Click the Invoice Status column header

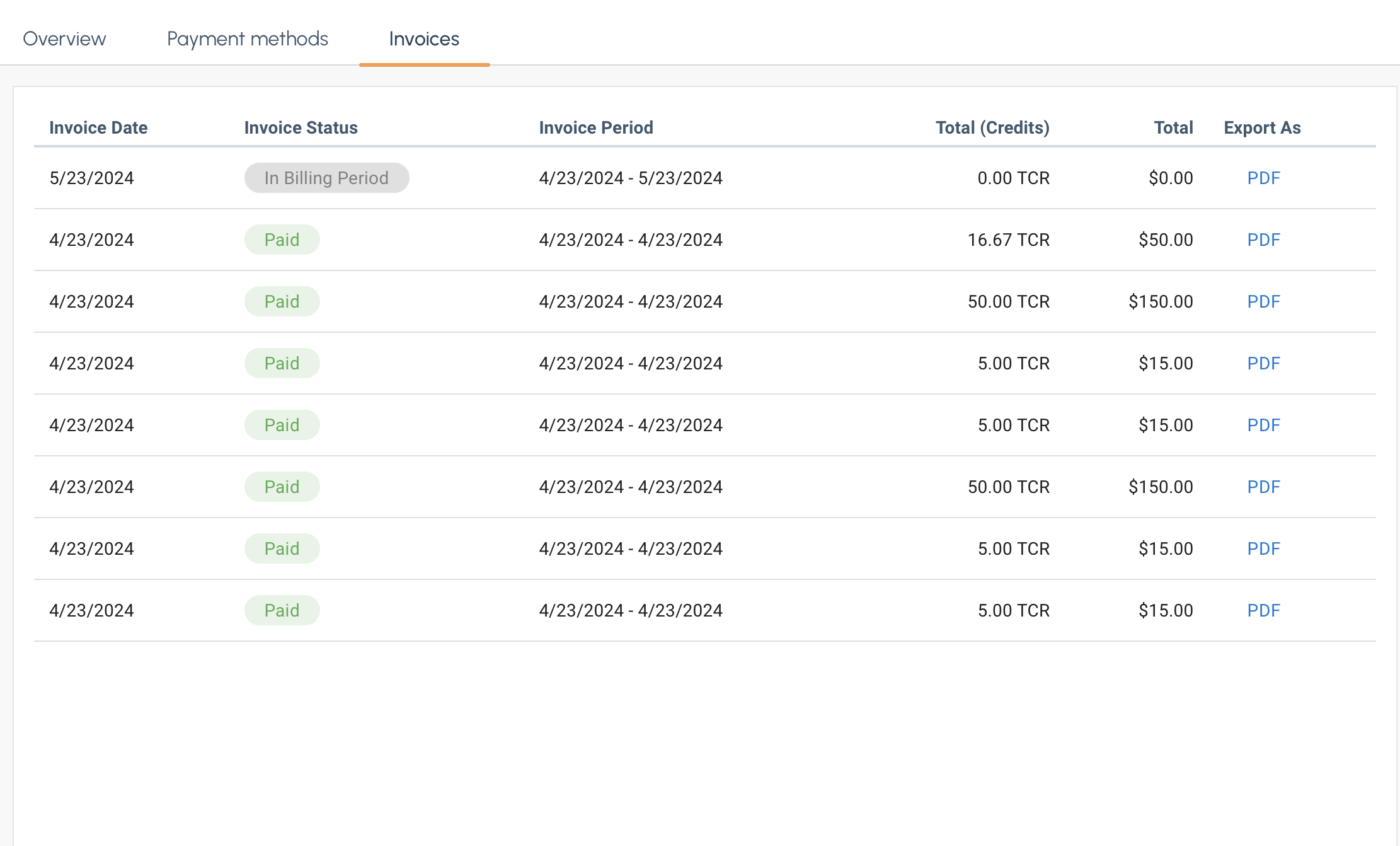tap(301, 128)
